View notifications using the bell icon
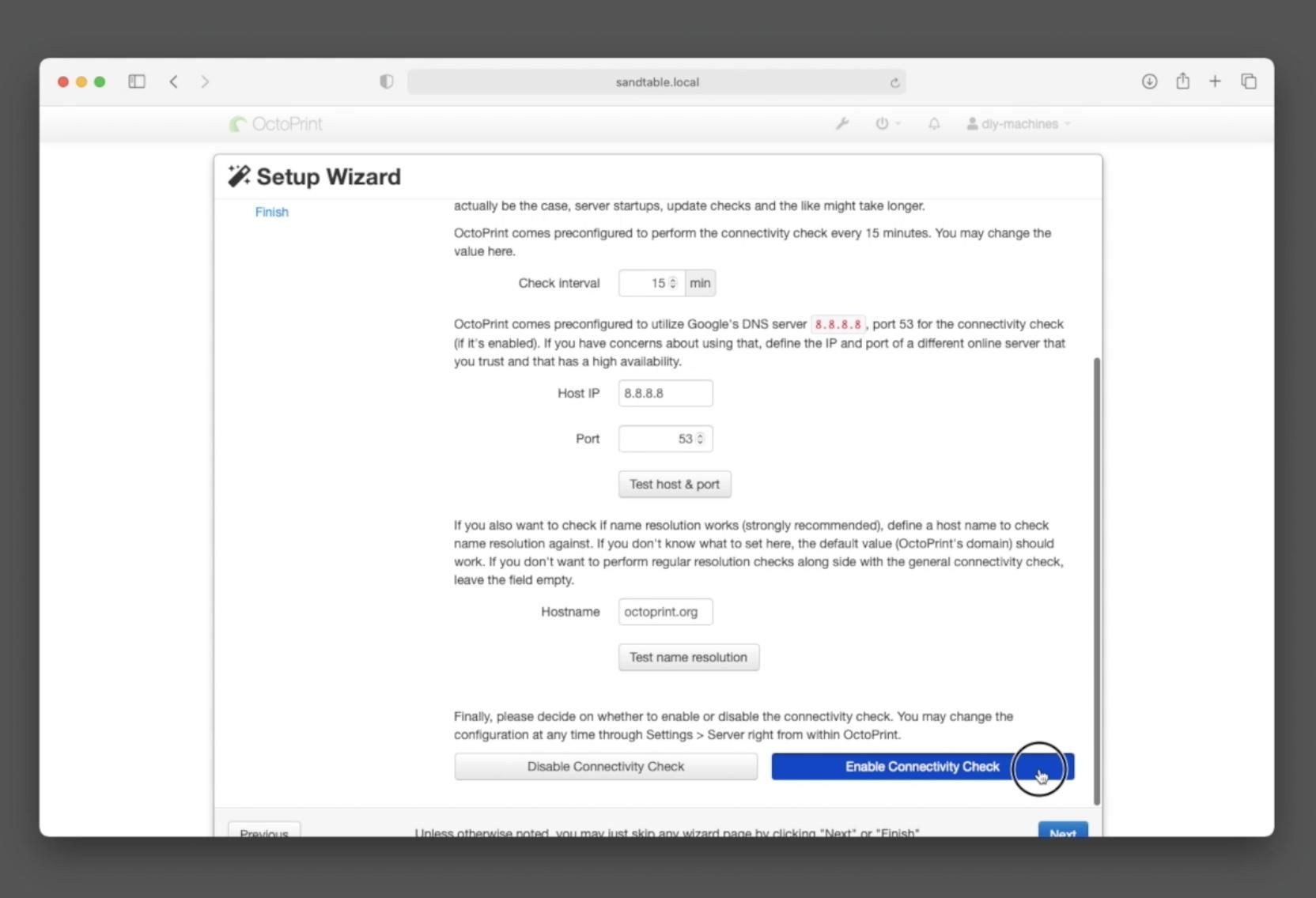 coord(933,124)
